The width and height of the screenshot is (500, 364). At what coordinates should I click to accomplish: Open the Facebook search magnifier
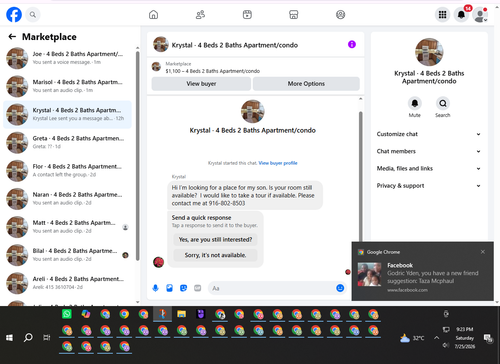(x=33, y=15)
